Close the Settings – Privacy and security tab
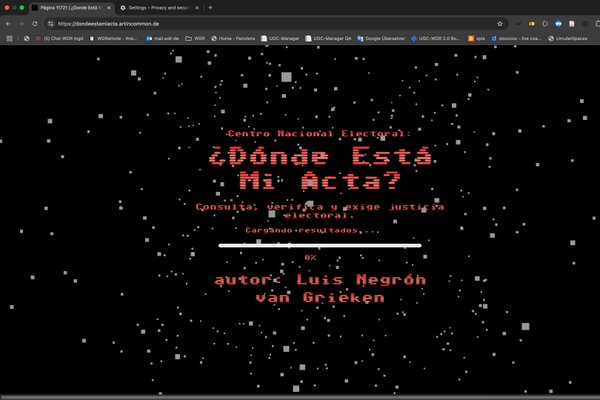This screenshot has width=600, height=400. tap(197, 7)
